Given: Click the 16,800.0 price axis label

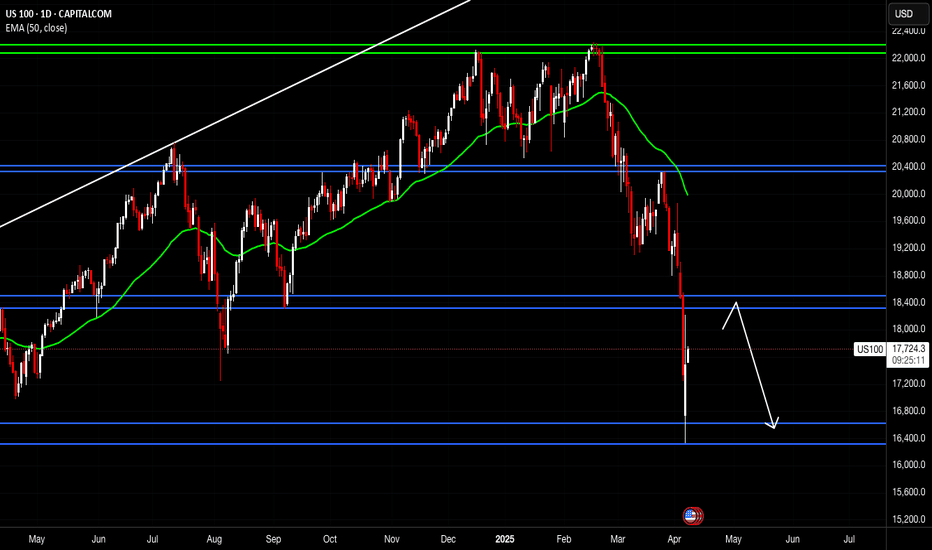Looking at the screenshot, I should (x=909, y=410).
